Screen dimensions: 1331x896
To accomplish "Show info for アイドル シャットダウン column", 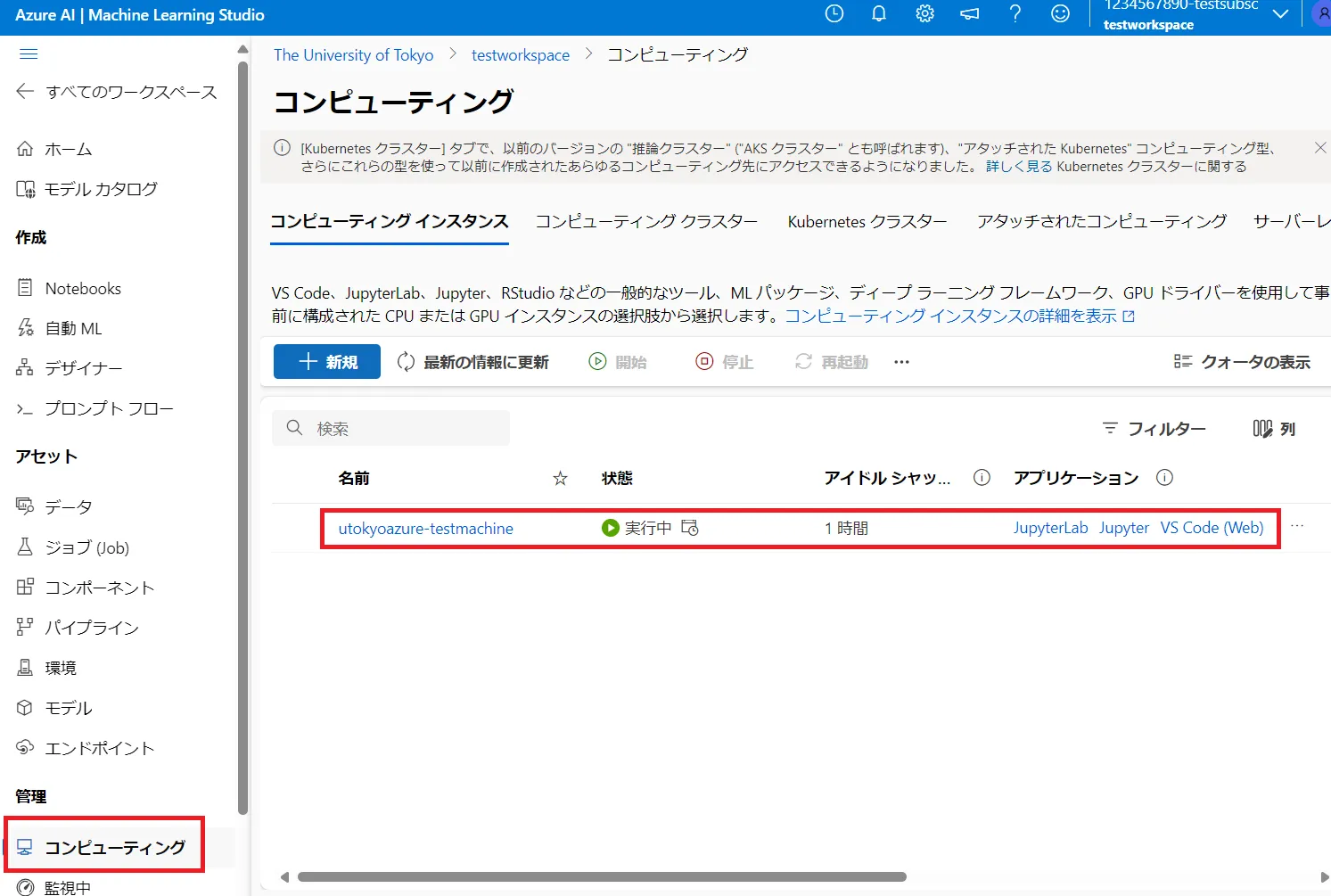I will [x=982, y=478].
